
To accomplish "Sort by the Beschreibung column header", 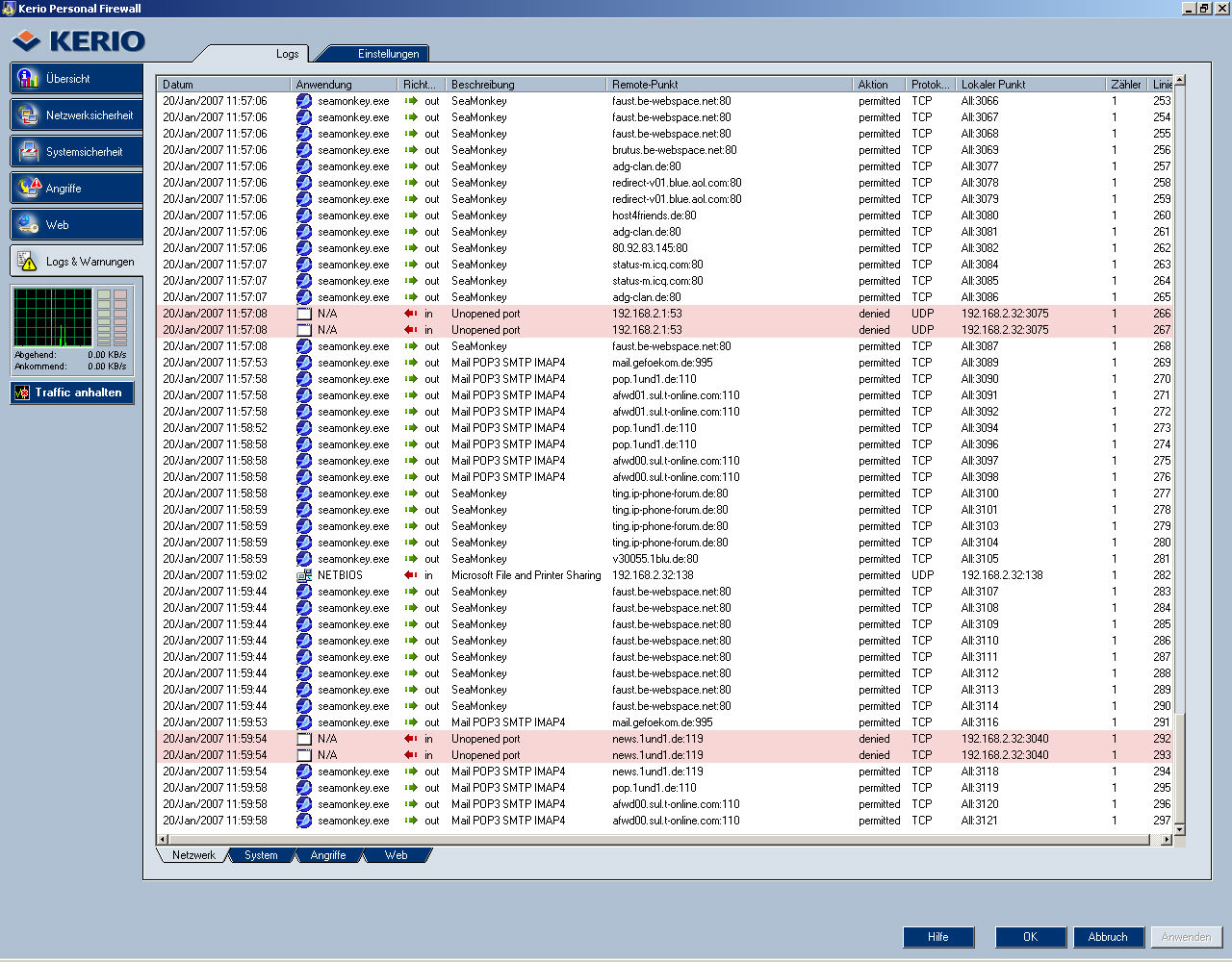I will pos(526,85).
